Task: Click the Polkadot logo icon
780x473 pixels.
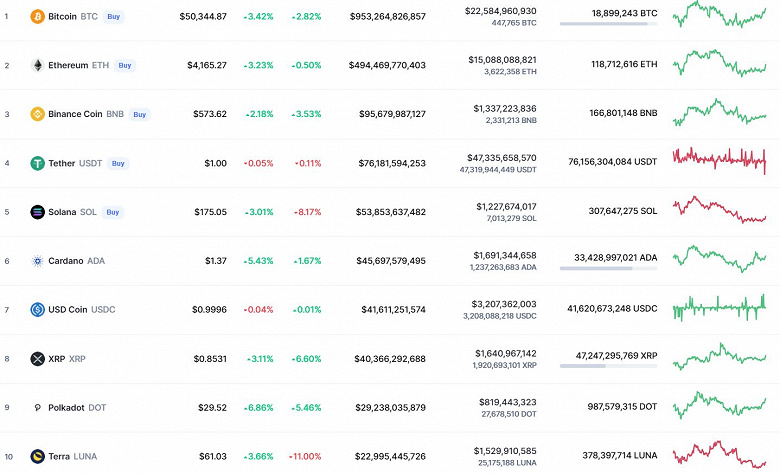Action: point(38,408)
